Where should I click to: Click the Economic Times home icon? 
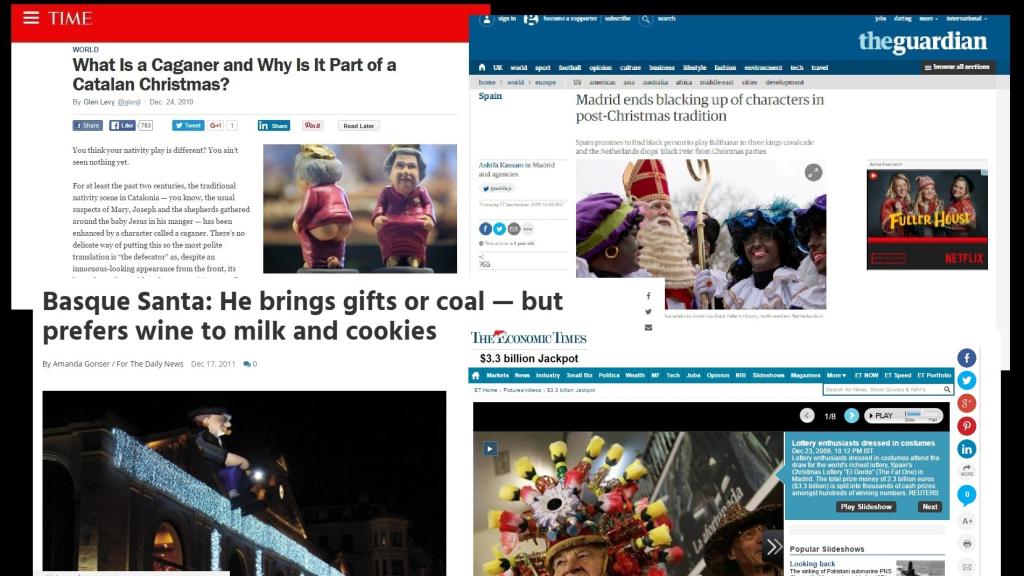coord(475,376)
